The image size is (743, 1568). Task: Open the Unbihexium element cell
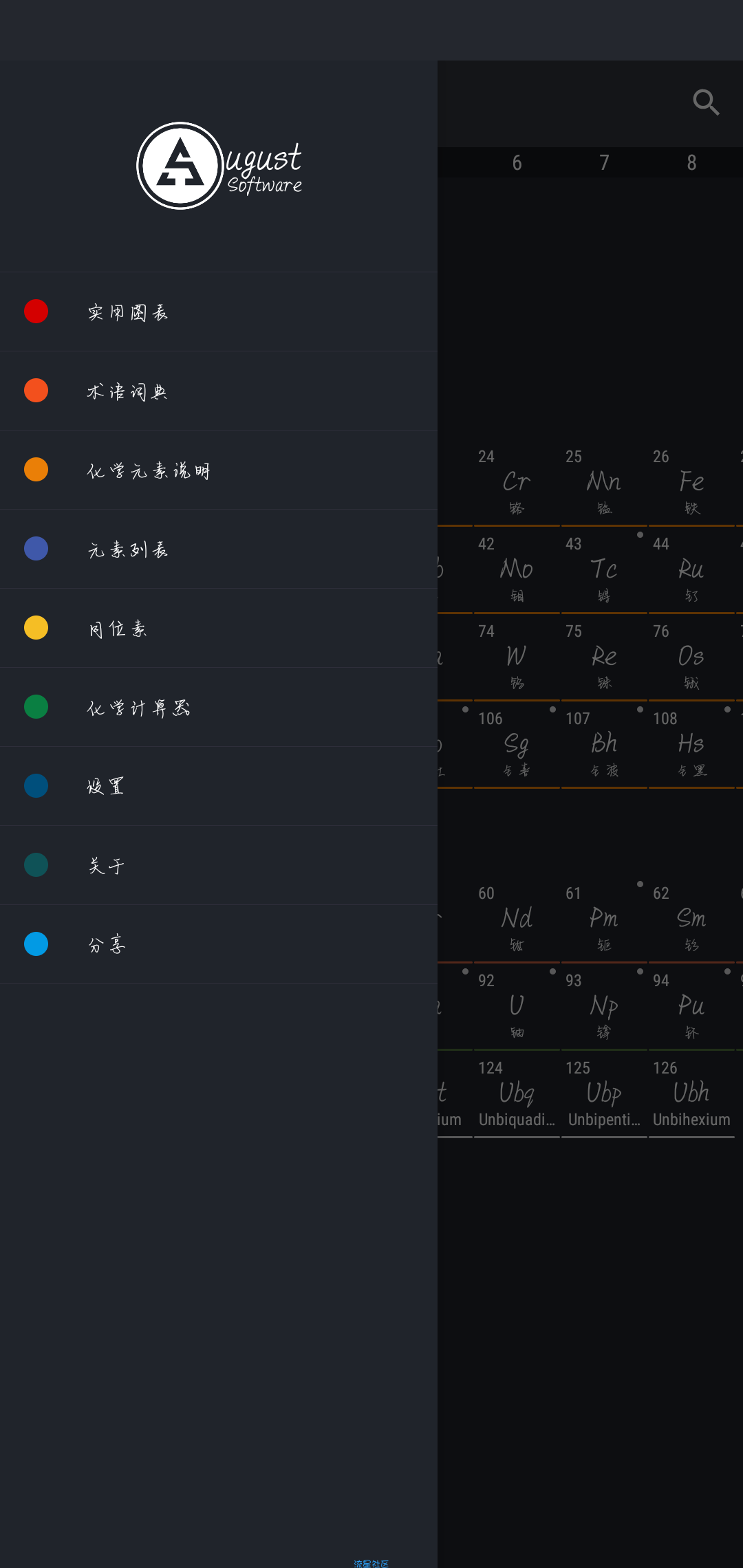[x=691, y=1093]
